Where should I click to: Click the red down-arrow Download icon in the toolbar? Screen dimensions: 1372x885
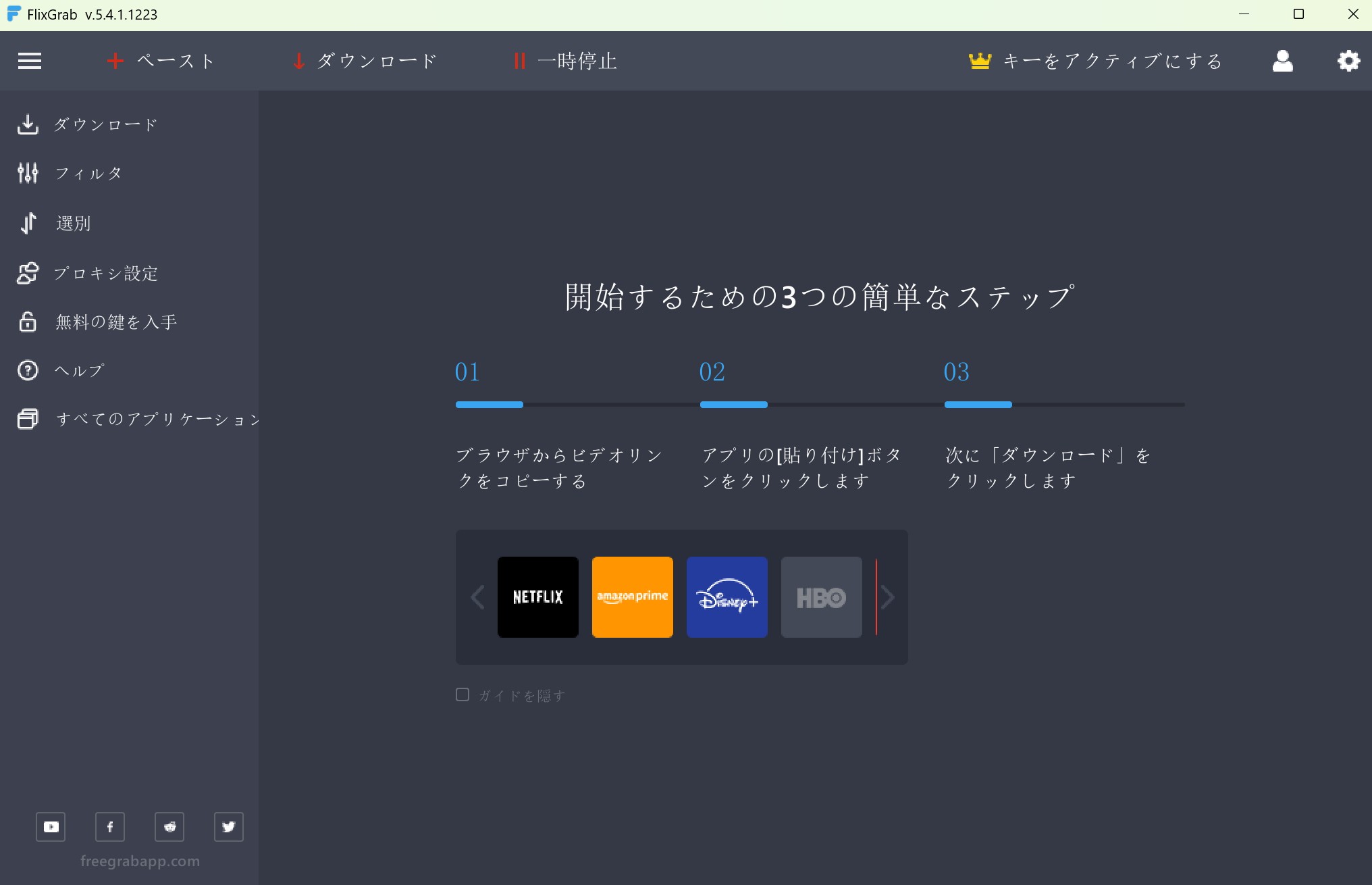pos(298,61)
